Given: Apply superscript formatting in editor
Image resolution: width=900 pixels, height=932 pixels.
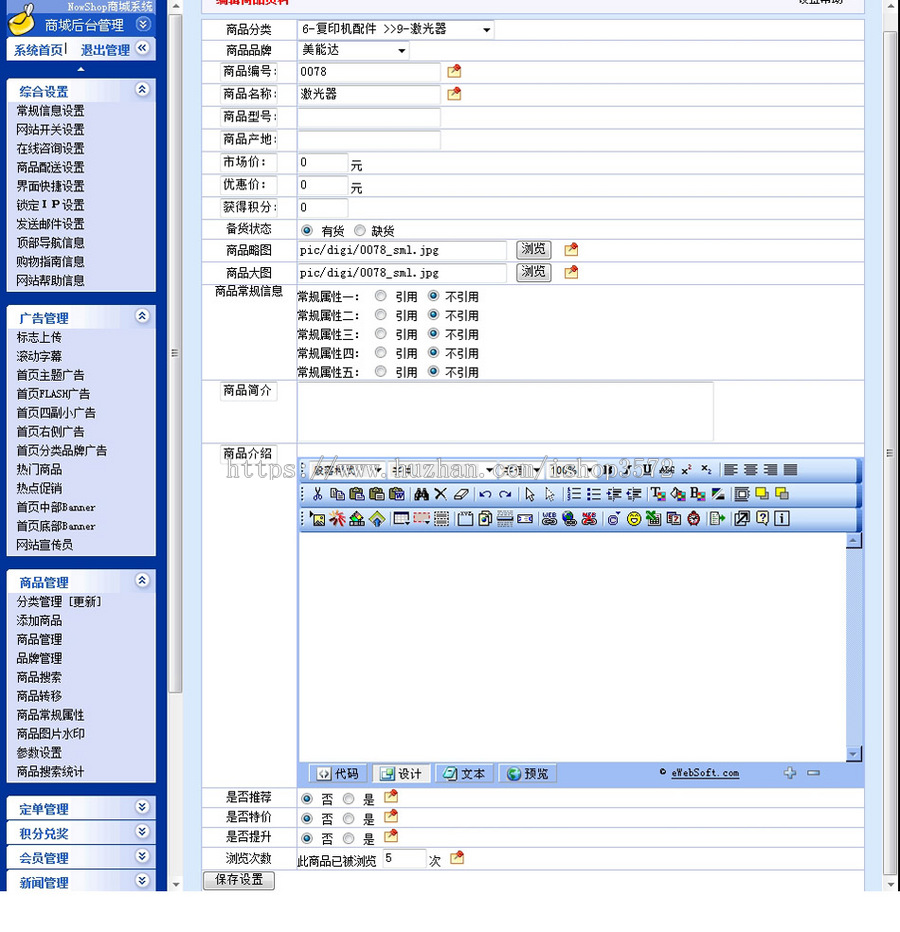Looking at the screenshot, I should click(687, 470).
